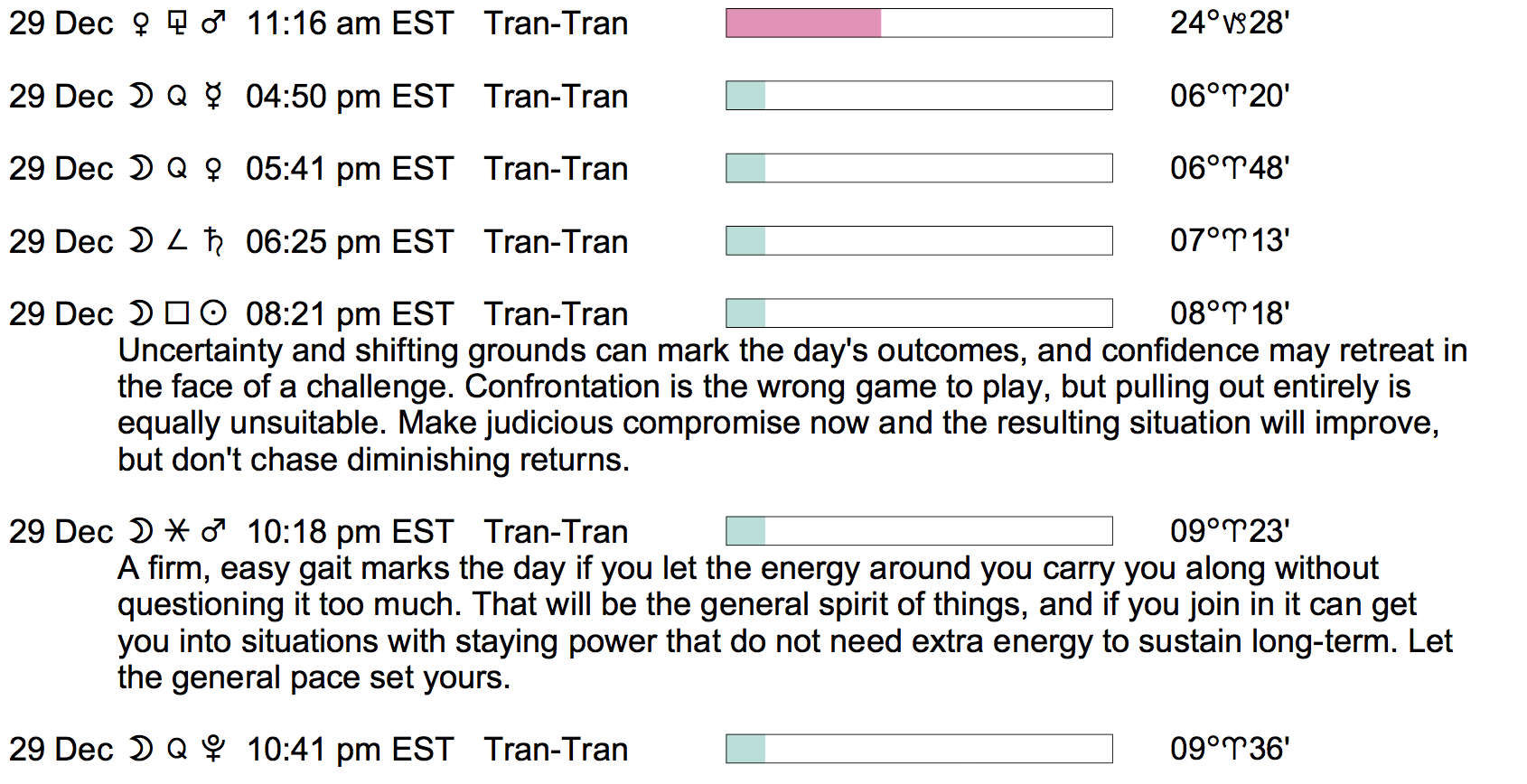
Task: Select the sextile aspect symbol in the 10:18 pm row
Action: pos(177,531)
